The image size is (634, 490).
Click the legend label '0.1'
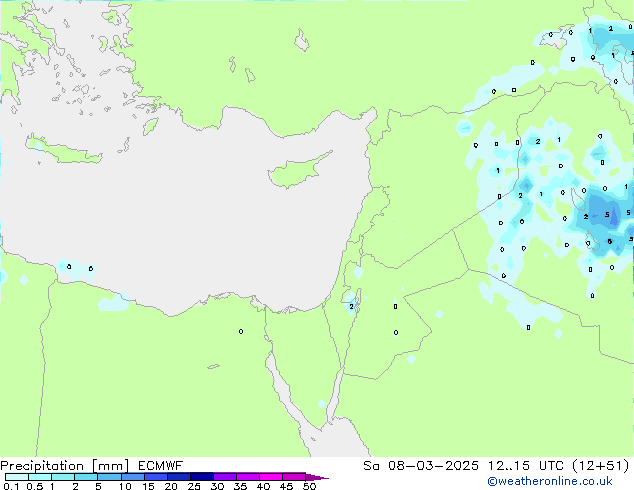11,486
